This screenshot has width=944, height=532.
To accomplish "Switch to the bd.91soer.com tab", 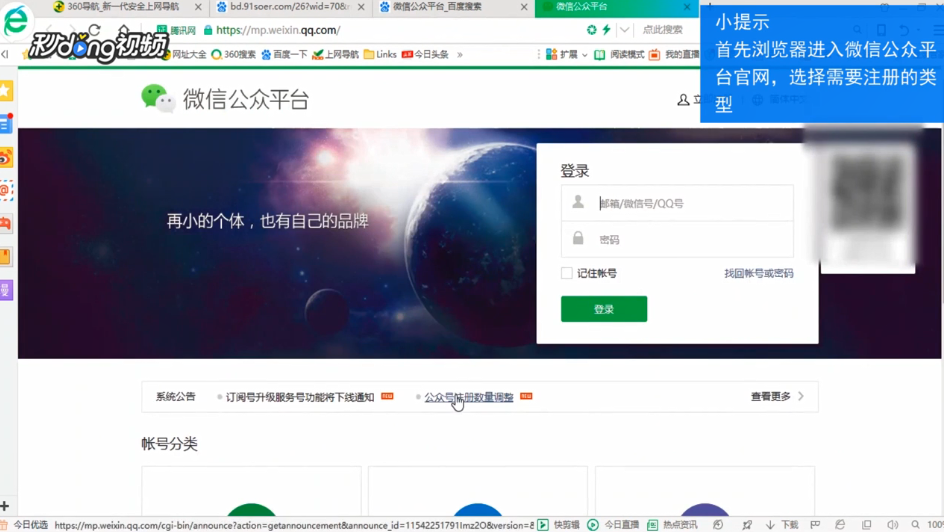I will [289, 7].
